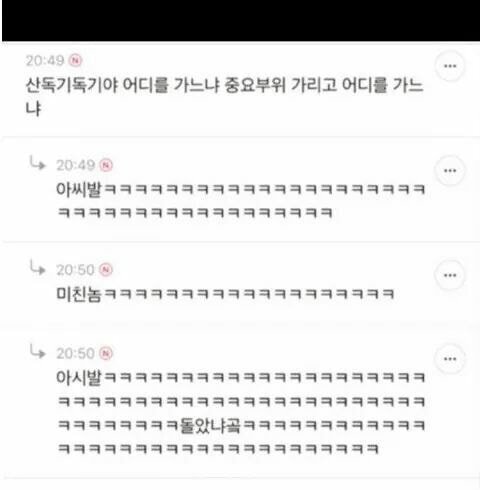The width and height of the screenshot is (480, 490).
Task: Click the reply arrow beside the last 20:50 reply
Action: (x=37, y=351)
